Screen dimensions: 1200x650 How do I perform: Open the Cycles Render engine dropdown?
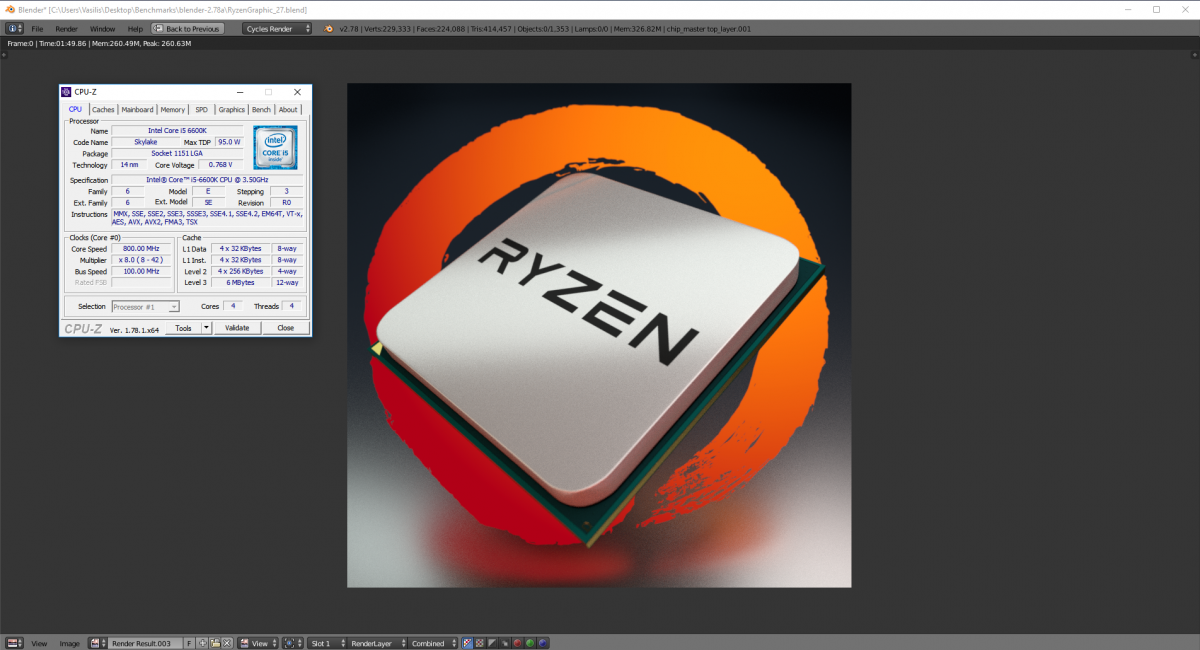[x=276, y=29]
